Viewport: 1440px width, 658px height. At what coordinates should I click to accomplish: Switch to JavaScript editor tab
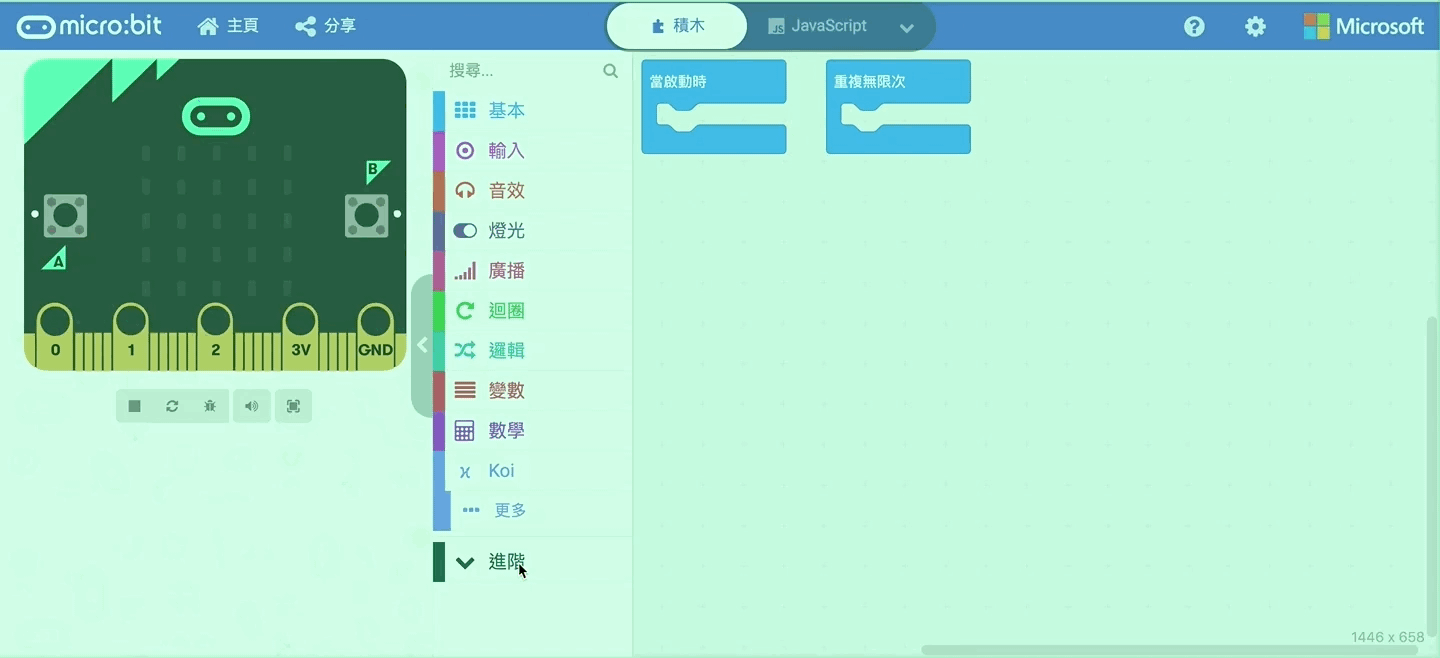click(817, 26)
